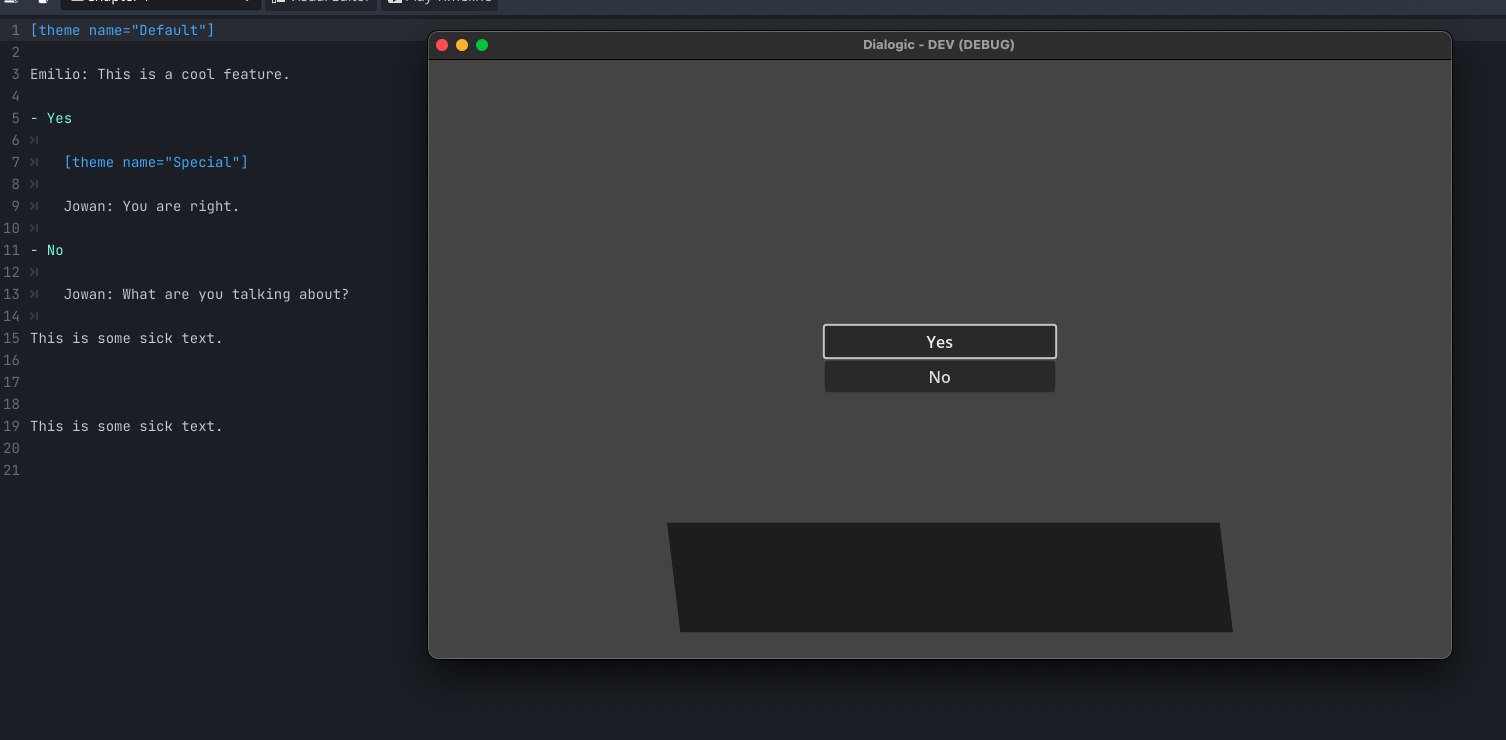Click the [theme name="Special"] tag on line 7
This screenshot has height=740, width=1506.
[155, 162]
